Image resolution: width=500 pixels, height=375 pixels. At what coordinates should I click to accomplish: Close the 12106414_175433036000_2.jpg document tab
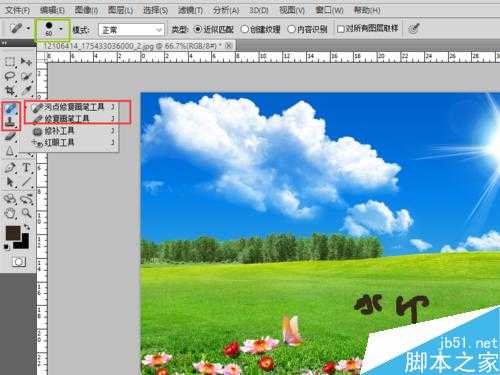click(x=229, y=46)
